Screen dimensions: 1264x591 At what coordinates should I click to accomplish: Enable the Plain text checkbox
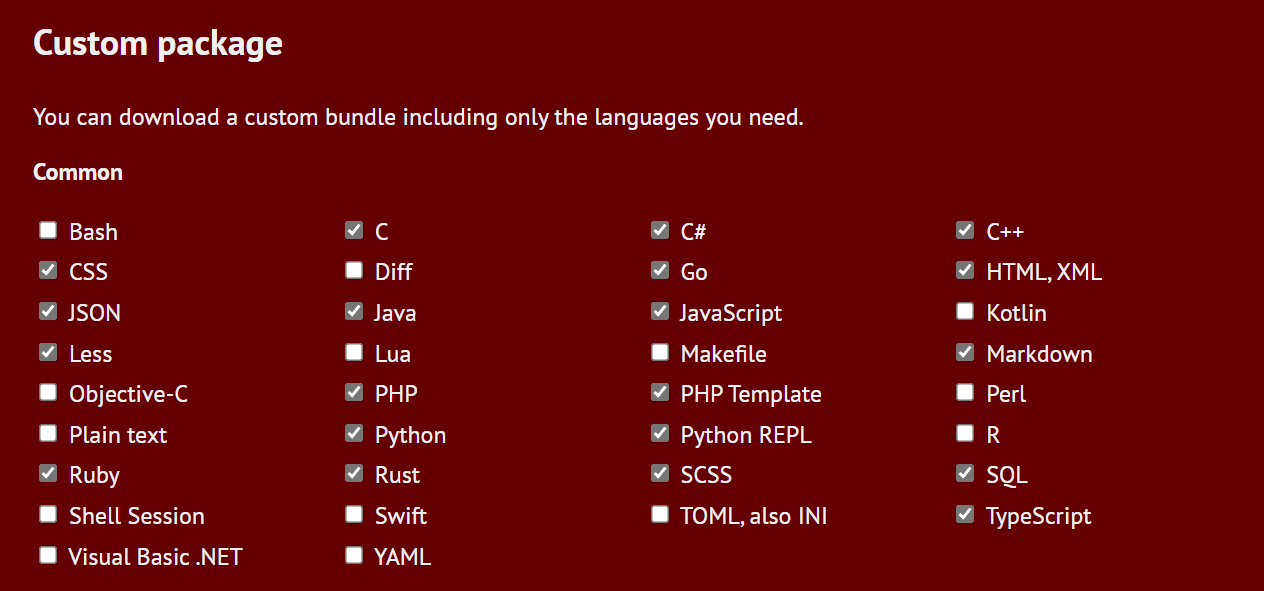(48, 434)
